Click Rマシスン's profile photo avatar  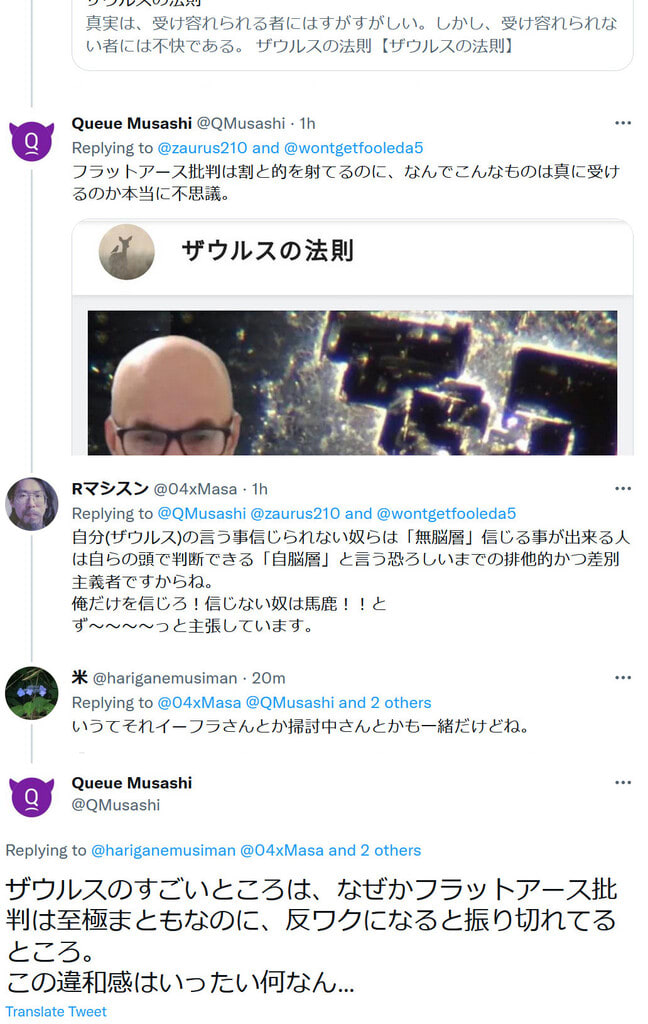pyautogui.click(x=31, y=504)
